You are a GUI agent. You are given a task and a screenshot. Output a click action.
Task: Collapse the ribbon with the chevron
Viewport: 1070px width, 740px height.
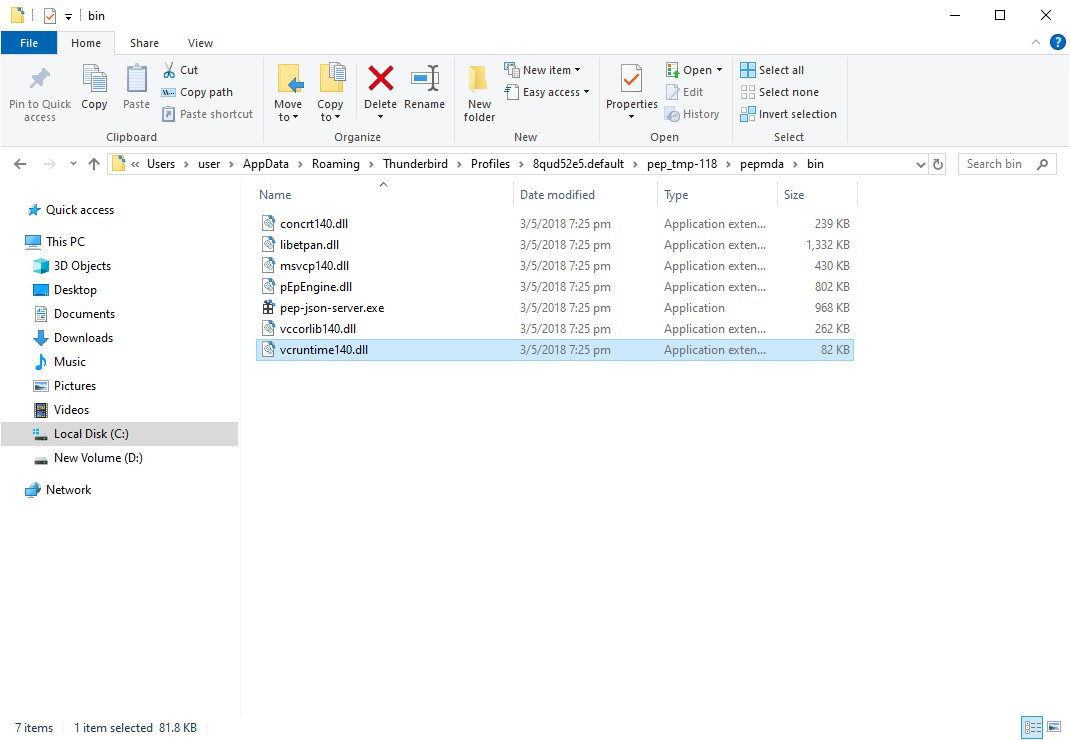[x=1035, y=42]
